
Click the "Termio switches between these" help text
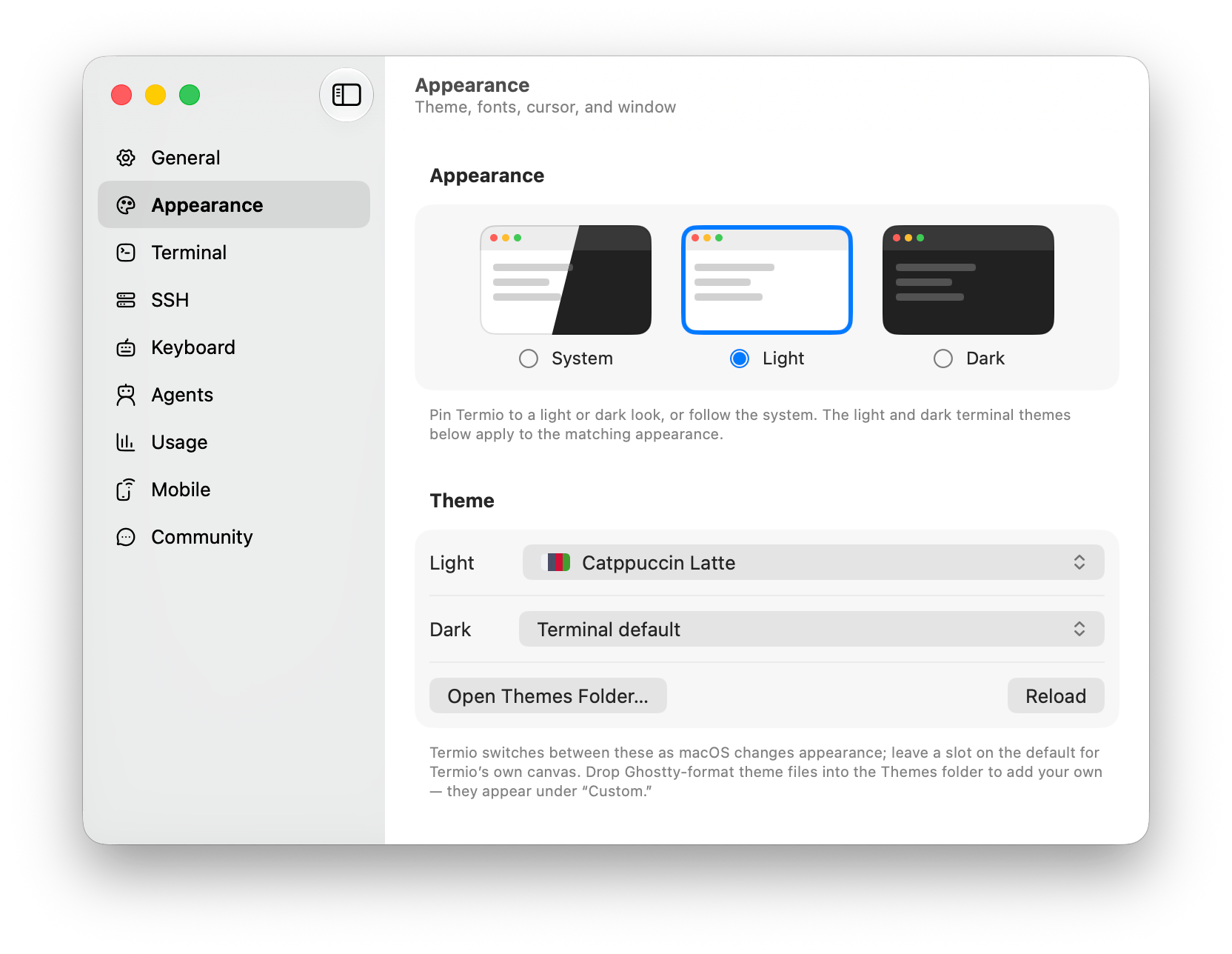tap(766, 772)
